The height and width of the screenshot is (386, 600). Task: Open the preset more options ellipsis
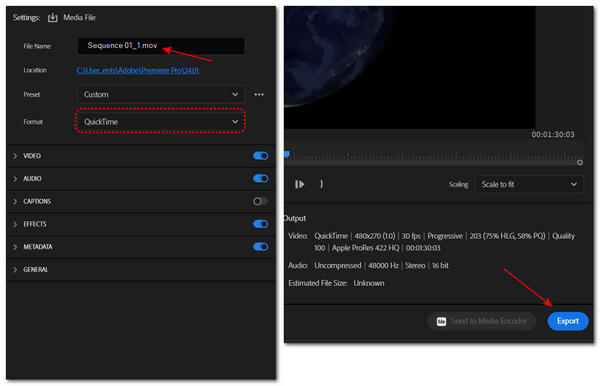pos(259,94)
